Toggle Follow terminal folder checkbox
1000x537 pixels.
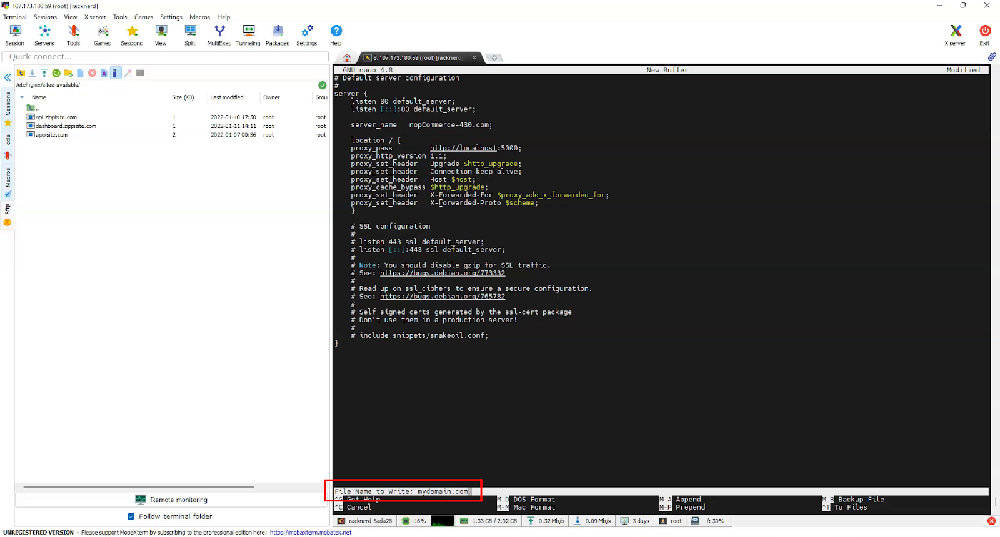(x=132, y=516)
